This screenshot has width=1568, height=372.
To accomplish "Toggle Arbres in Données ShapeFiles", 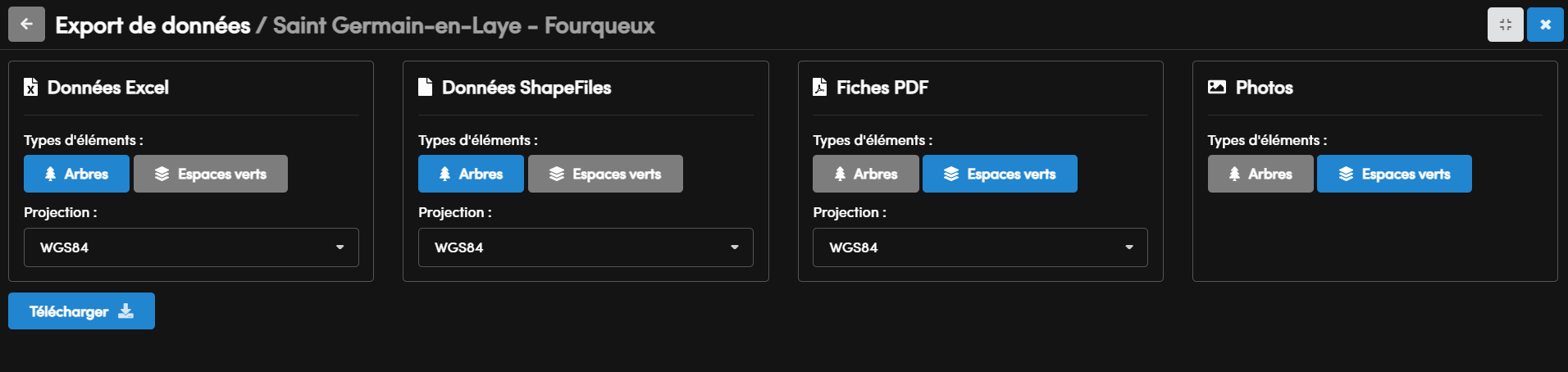I will click(x=471, y=174).
